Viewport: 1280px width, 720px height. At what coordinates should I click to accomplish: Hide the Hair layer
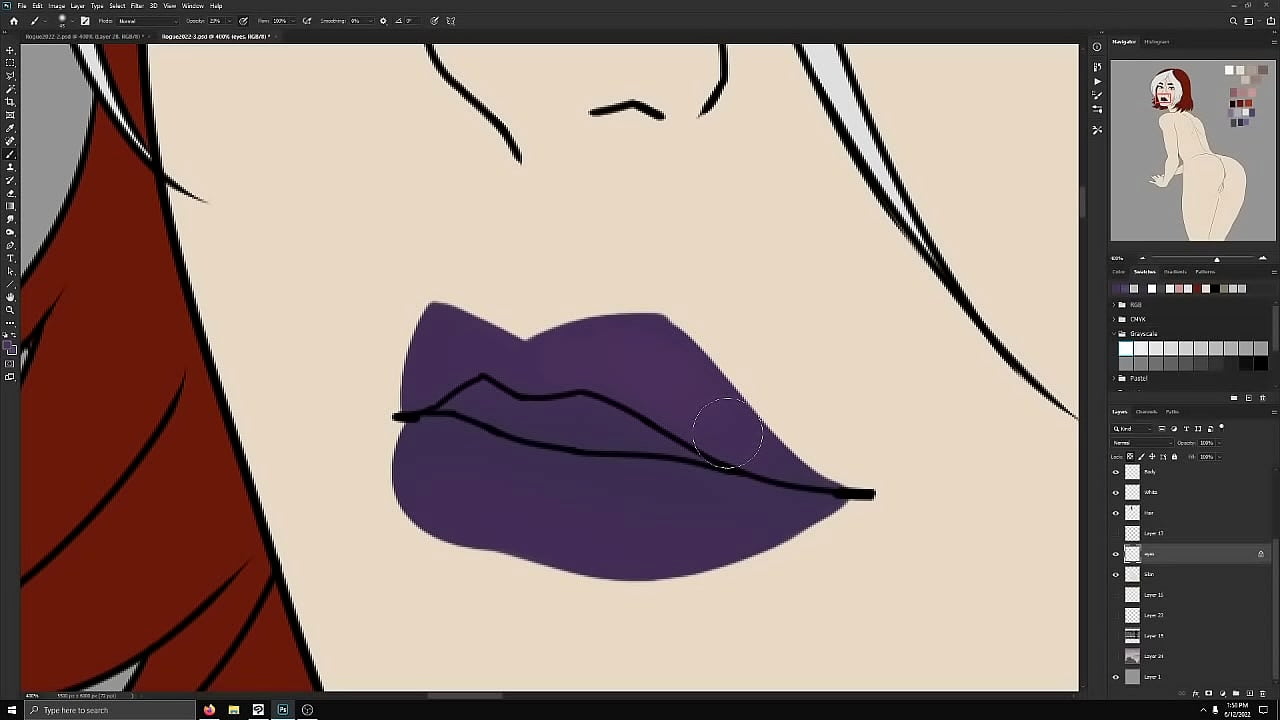[1116, 512]
